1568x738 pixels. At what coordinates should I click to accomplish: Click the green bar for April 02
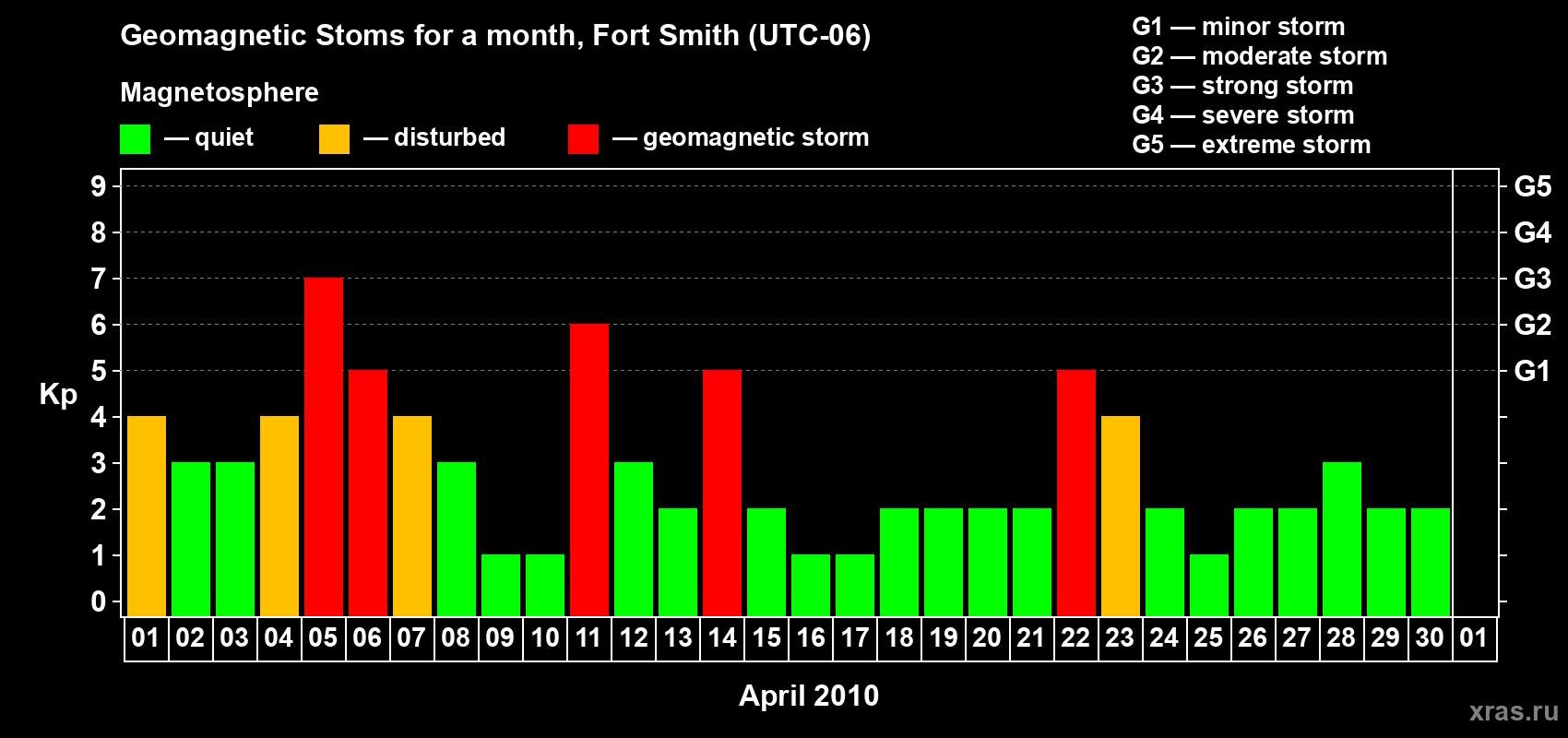point(191,540)
